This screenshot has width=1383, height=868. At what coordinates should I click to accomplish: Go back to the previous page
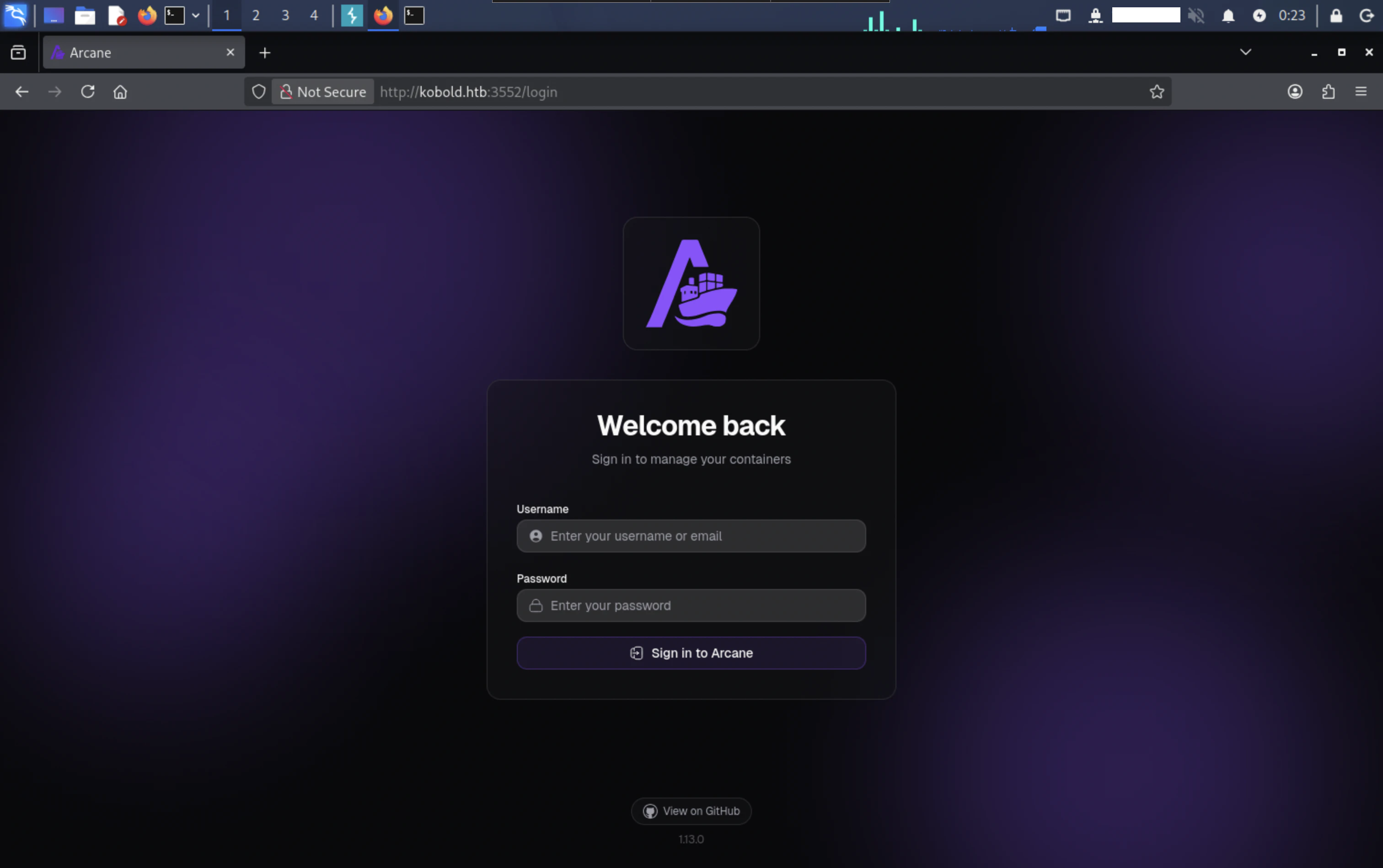[x=22, y=92]
